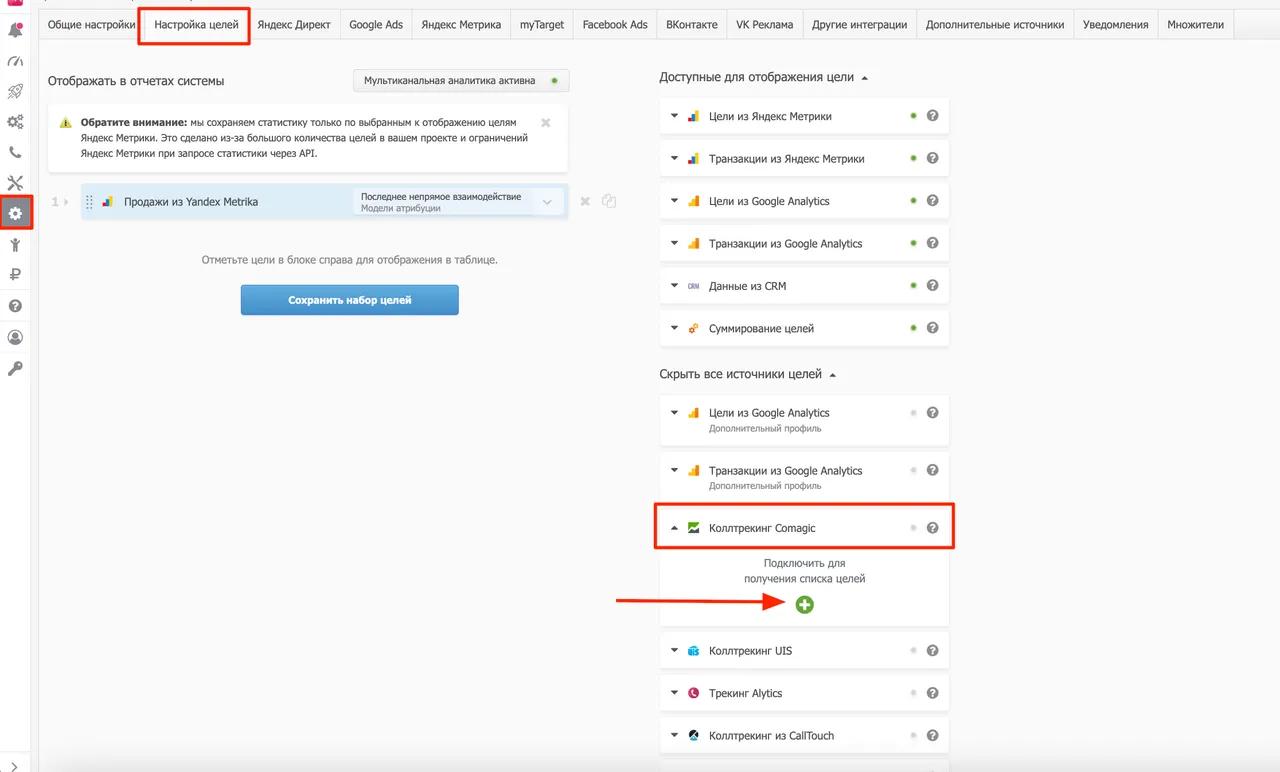Screen dimensions: 1280x772
Task: Expand goal row number 1 arrow
Action: point(66,202)
